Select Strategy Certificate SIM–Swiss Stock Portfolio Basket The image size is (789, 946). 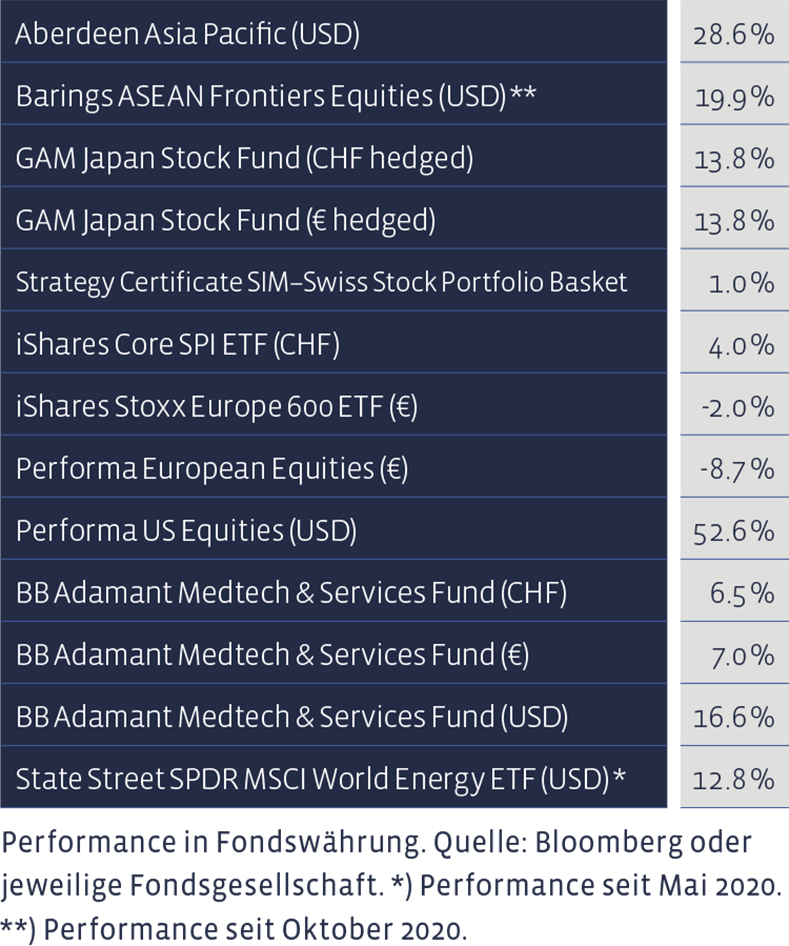(x=321, y=282)
